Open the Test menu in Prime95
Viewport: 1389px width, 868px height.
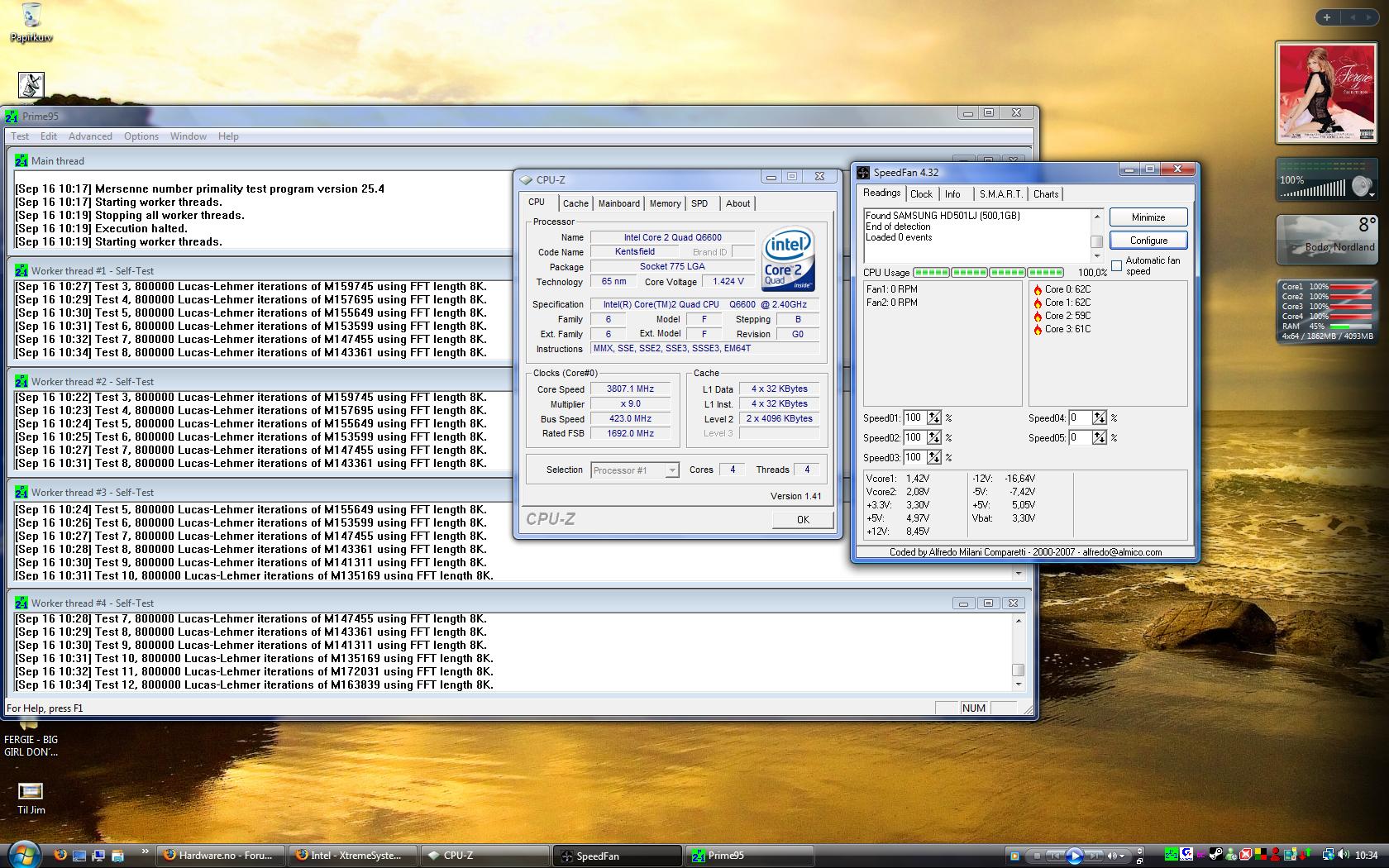tap(20, 136)
